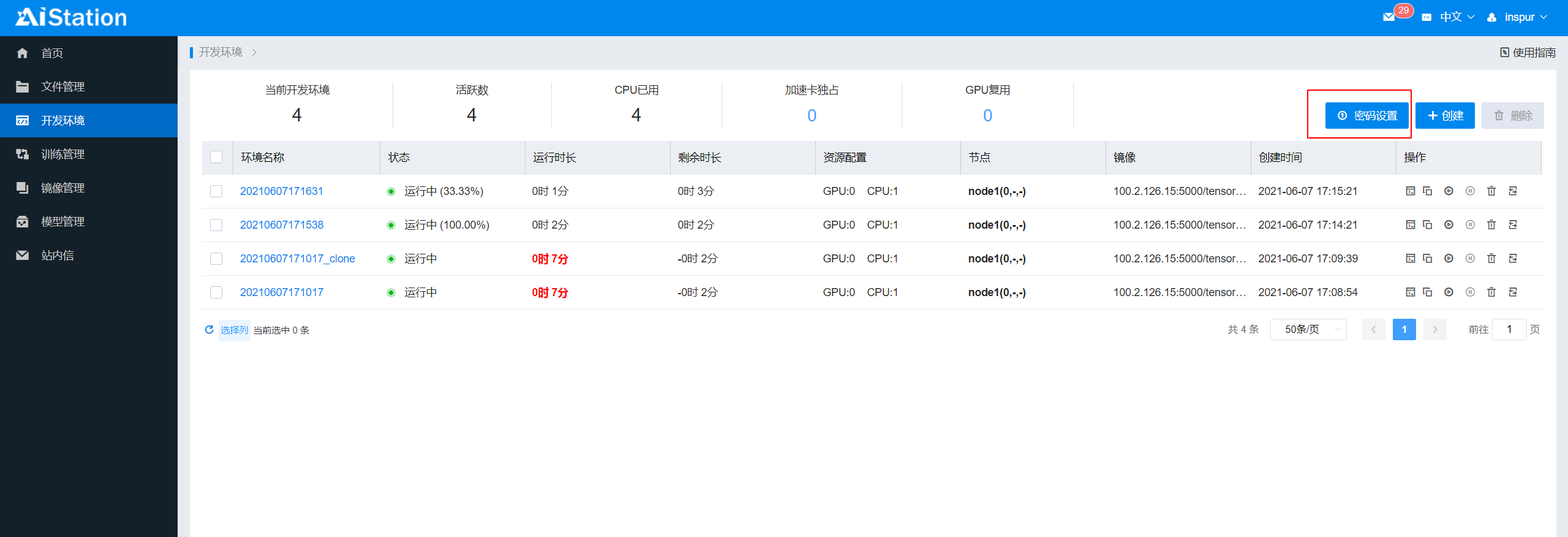1568x537 pixels.
Task: Toggle the select-all checkbox in table header
Action: click(216, 158)
